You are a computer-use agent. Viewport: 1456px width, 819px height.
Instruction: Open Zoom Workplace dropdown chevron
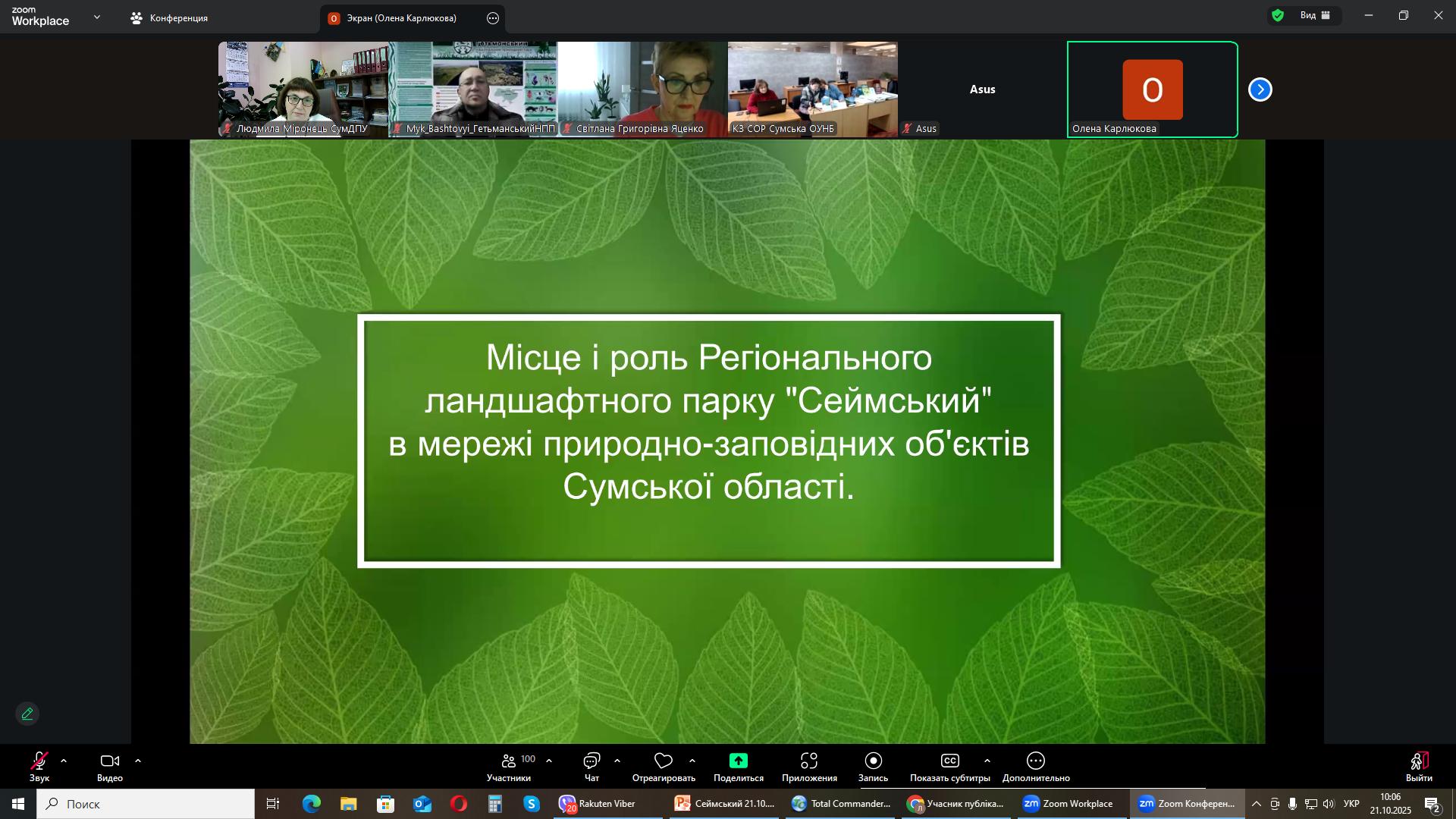(x=97, y=17)
